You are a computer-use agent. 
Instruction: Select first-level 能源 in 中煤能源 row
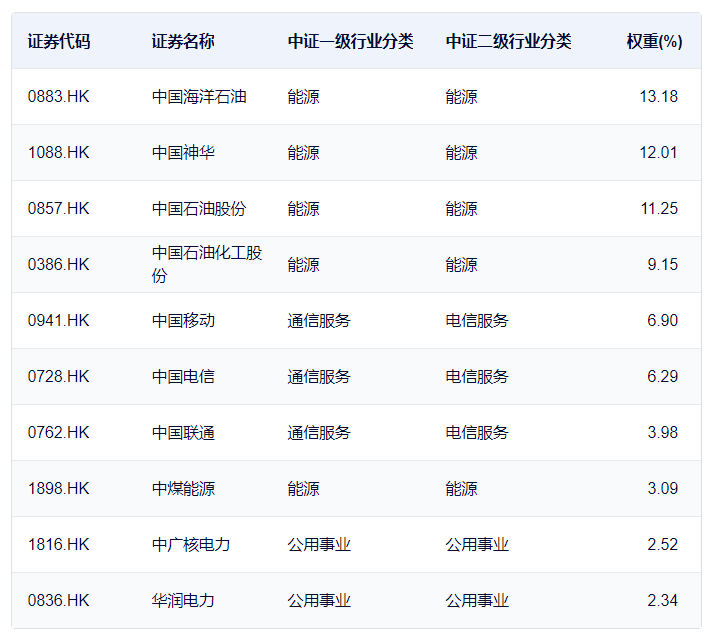(x=303, y=489)
